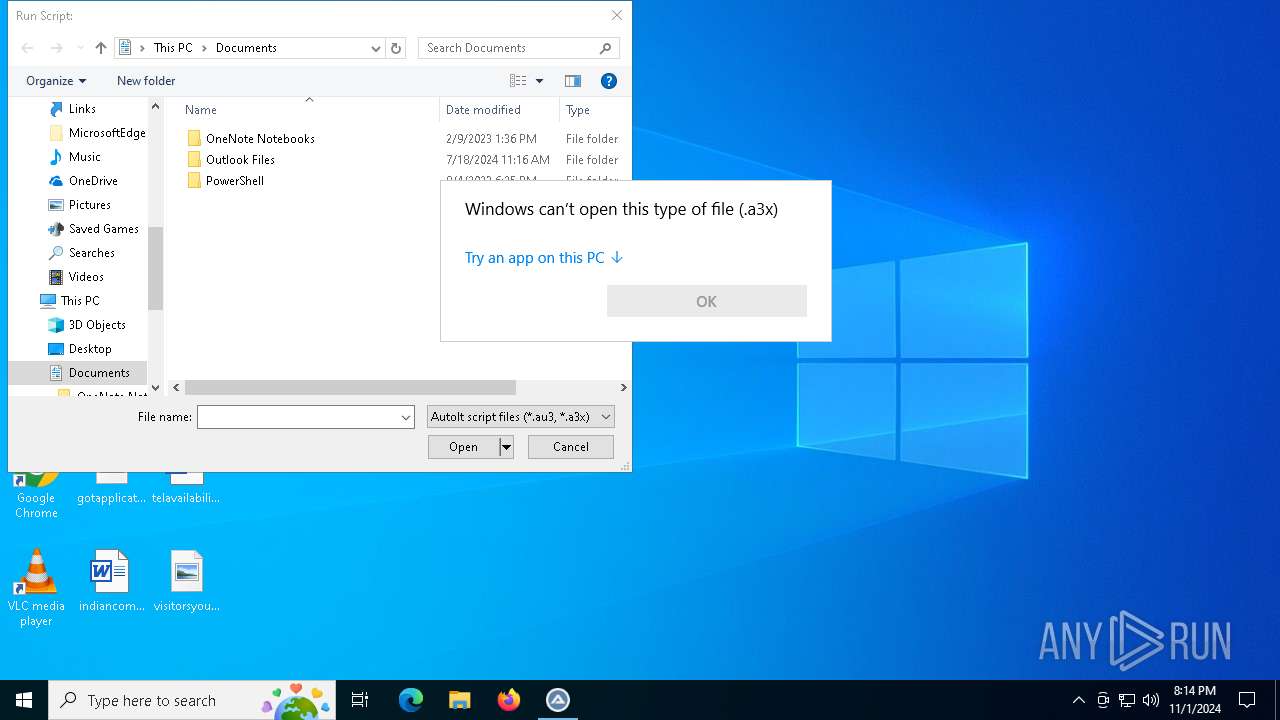Viewport: 1280px width, 720px height.
Task: Refresh the Documents folder view
Action: pos(396,48)
